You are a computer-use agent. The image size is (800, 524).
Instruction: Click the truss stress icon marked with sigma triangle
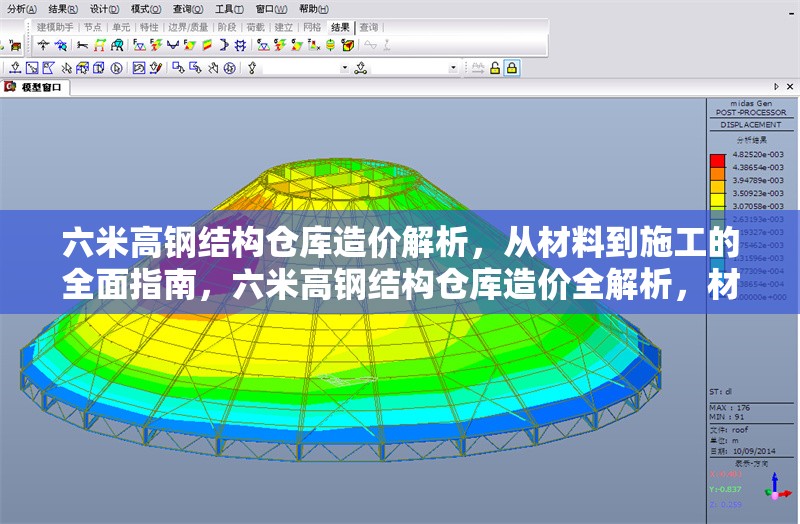pos(263,45)
